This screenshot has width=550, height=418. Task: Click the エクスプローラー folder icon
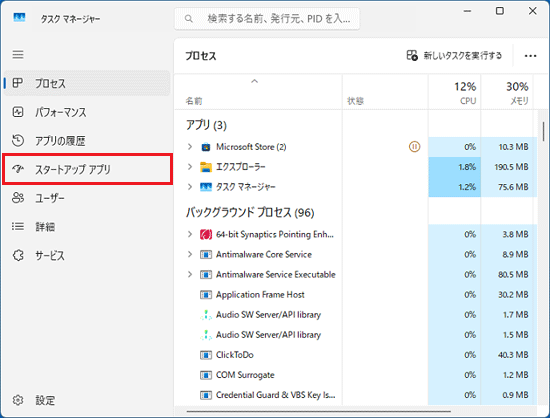(206, 167)
